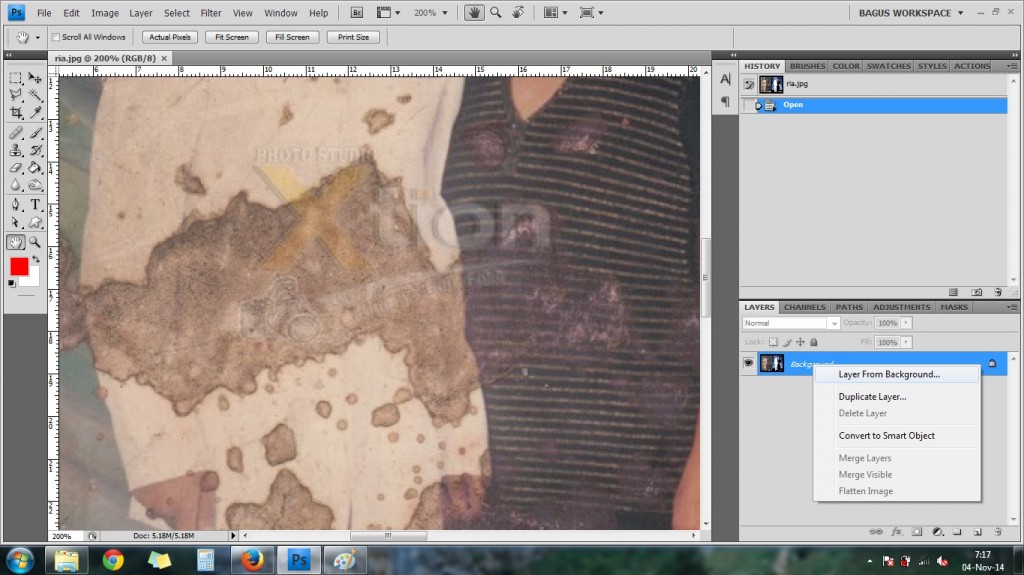Select the Path Selection tool

coord(16,223)
